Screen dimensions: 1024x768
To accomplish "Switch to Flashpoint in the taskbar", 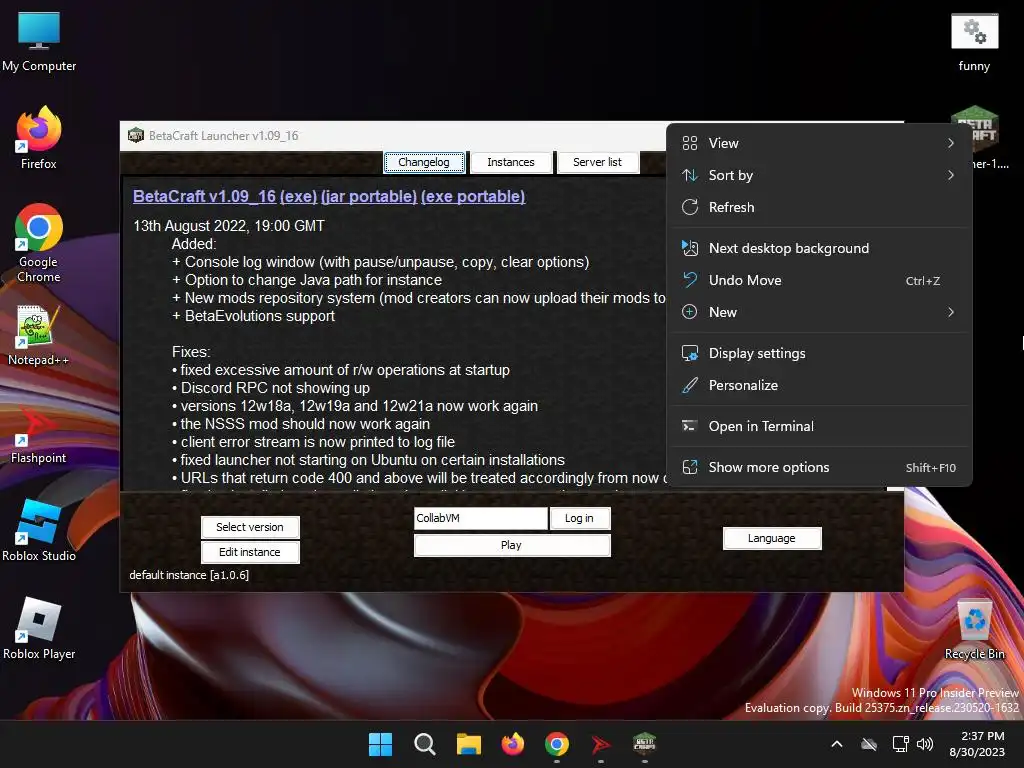I will click(601, 744).
